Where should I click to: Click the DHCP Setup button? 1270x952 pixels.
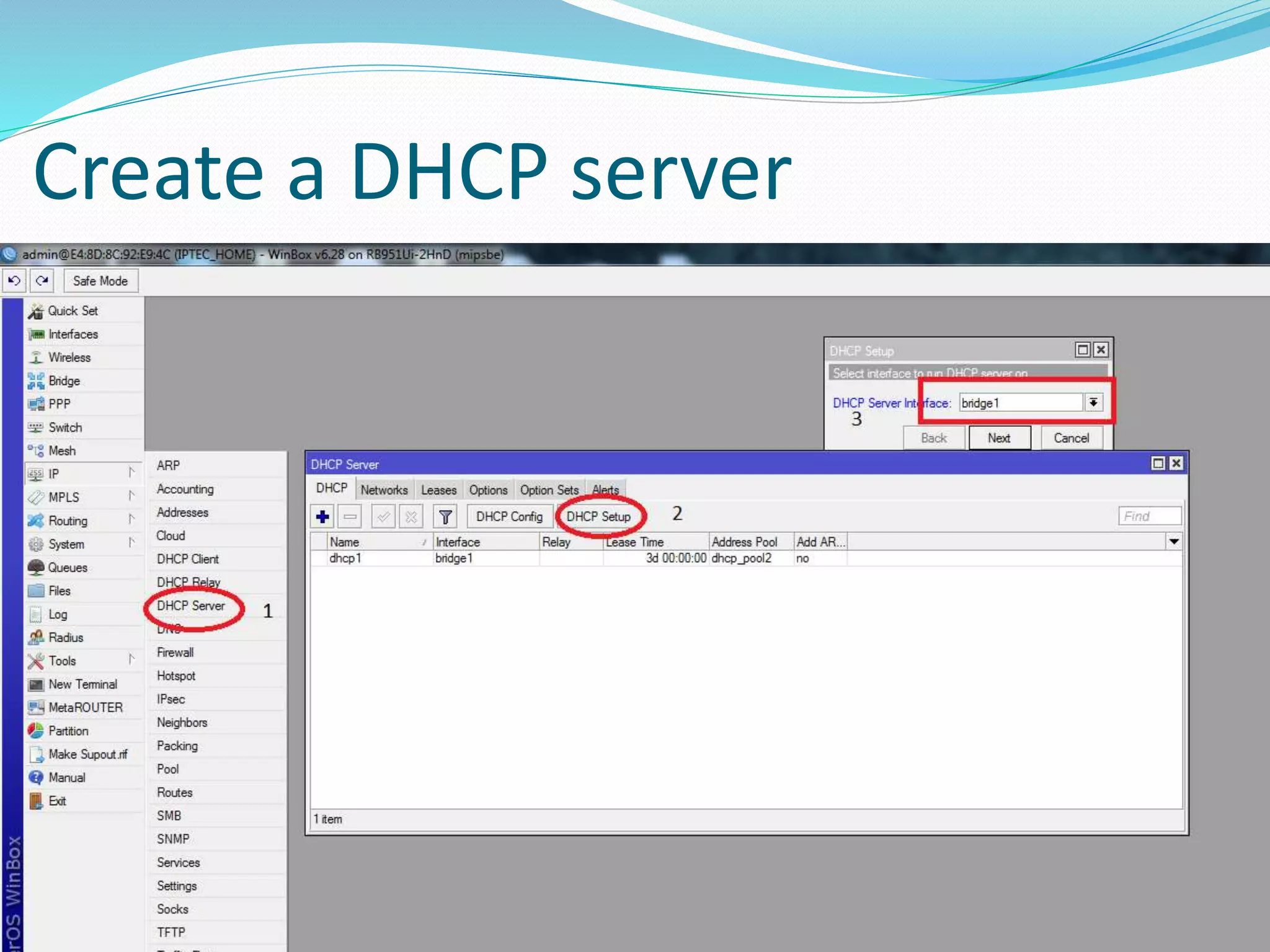598,516
